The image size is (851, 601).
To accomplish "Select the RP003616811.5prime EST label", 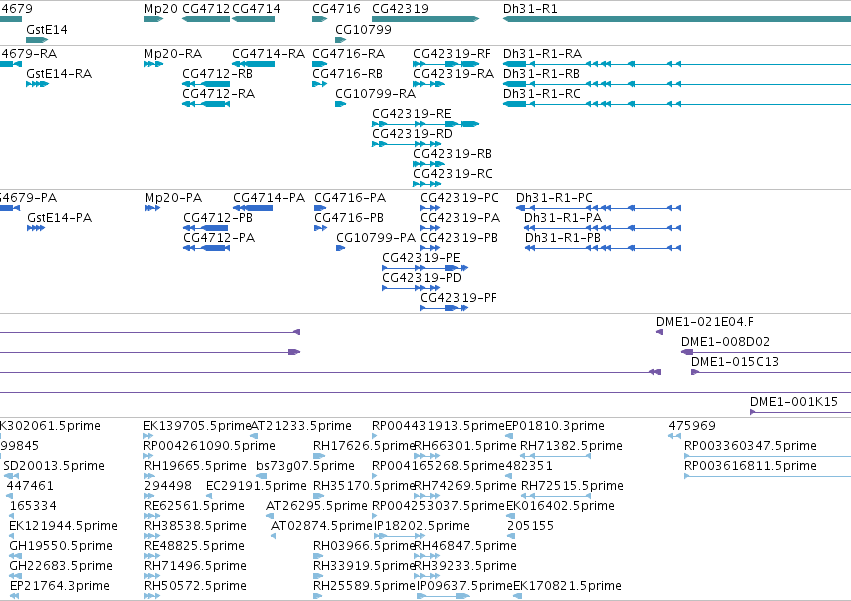I will click(x=750, y=466).
